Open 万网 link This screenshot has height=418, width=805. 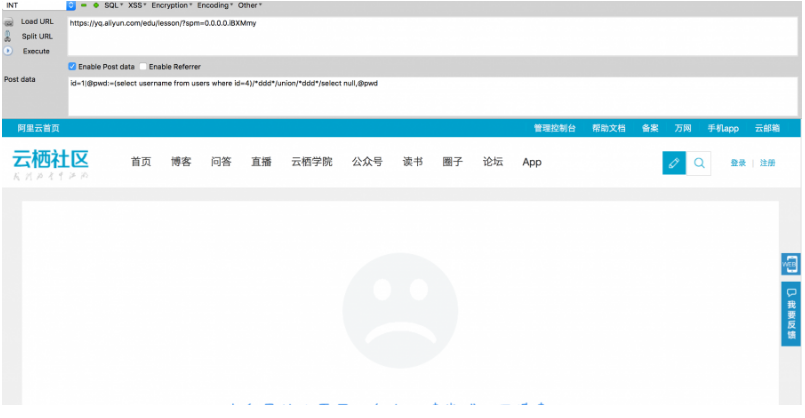click(683, 128)
